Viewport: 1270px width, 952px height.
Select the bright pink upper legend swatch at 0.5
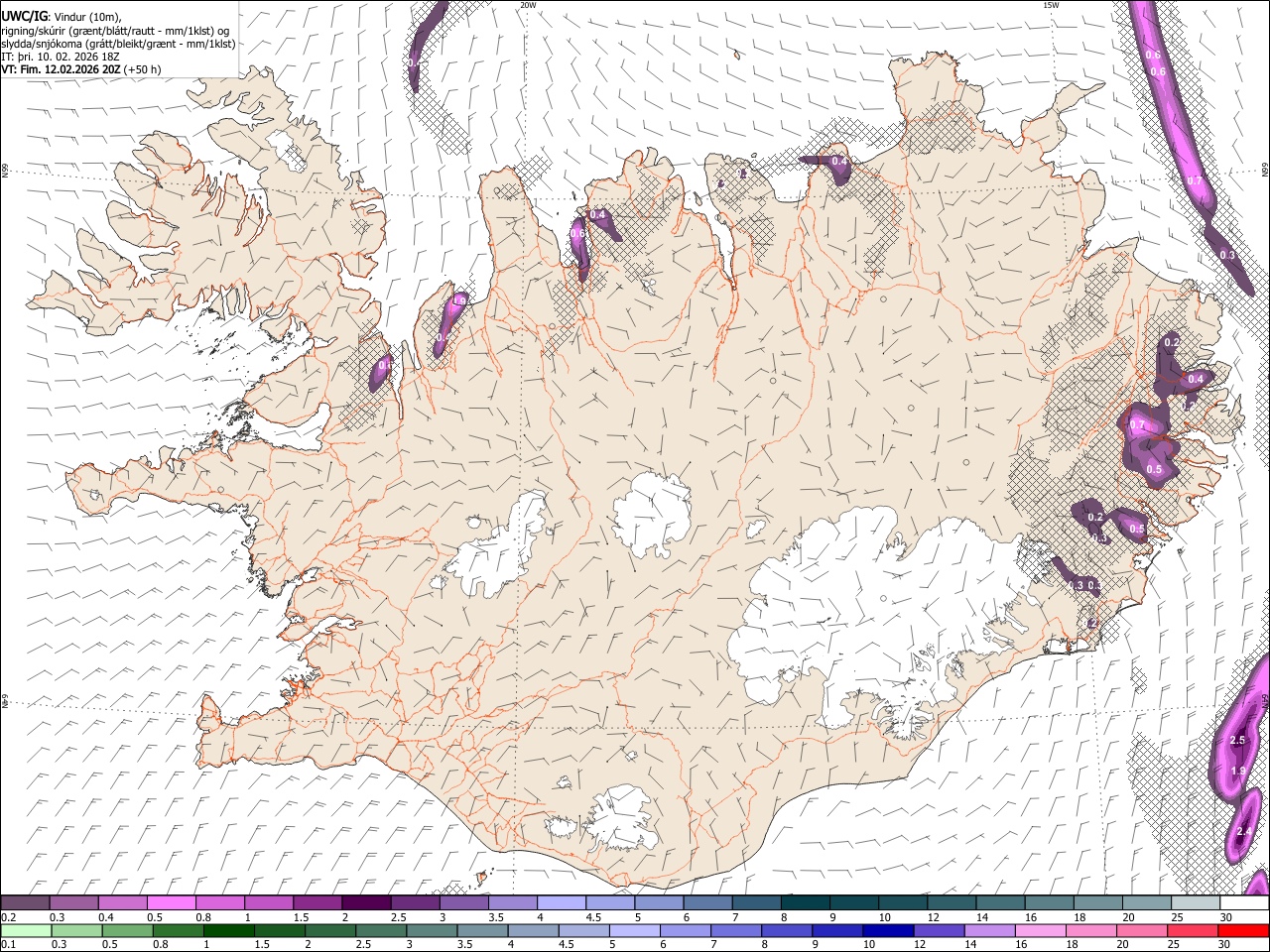point(171,903)
